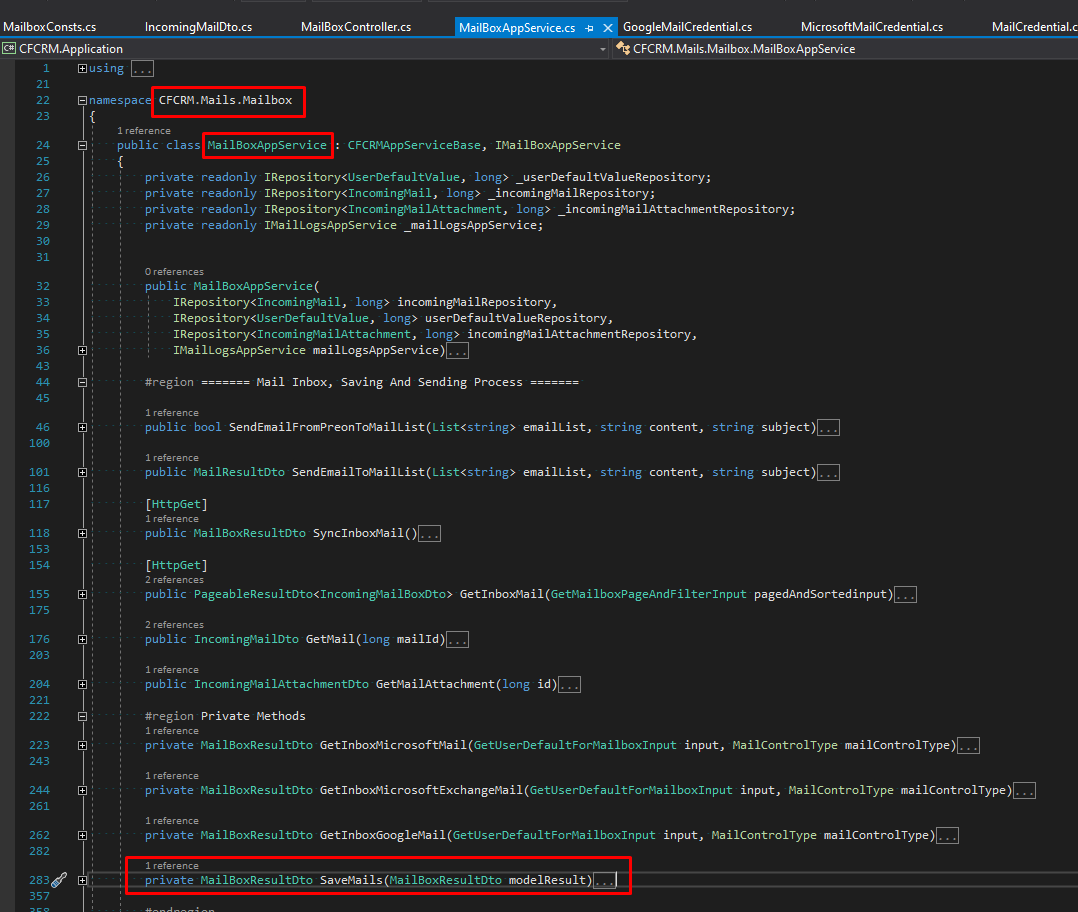
Task: Click the PageableResultDto return type
Action: [x=253, y=594]
